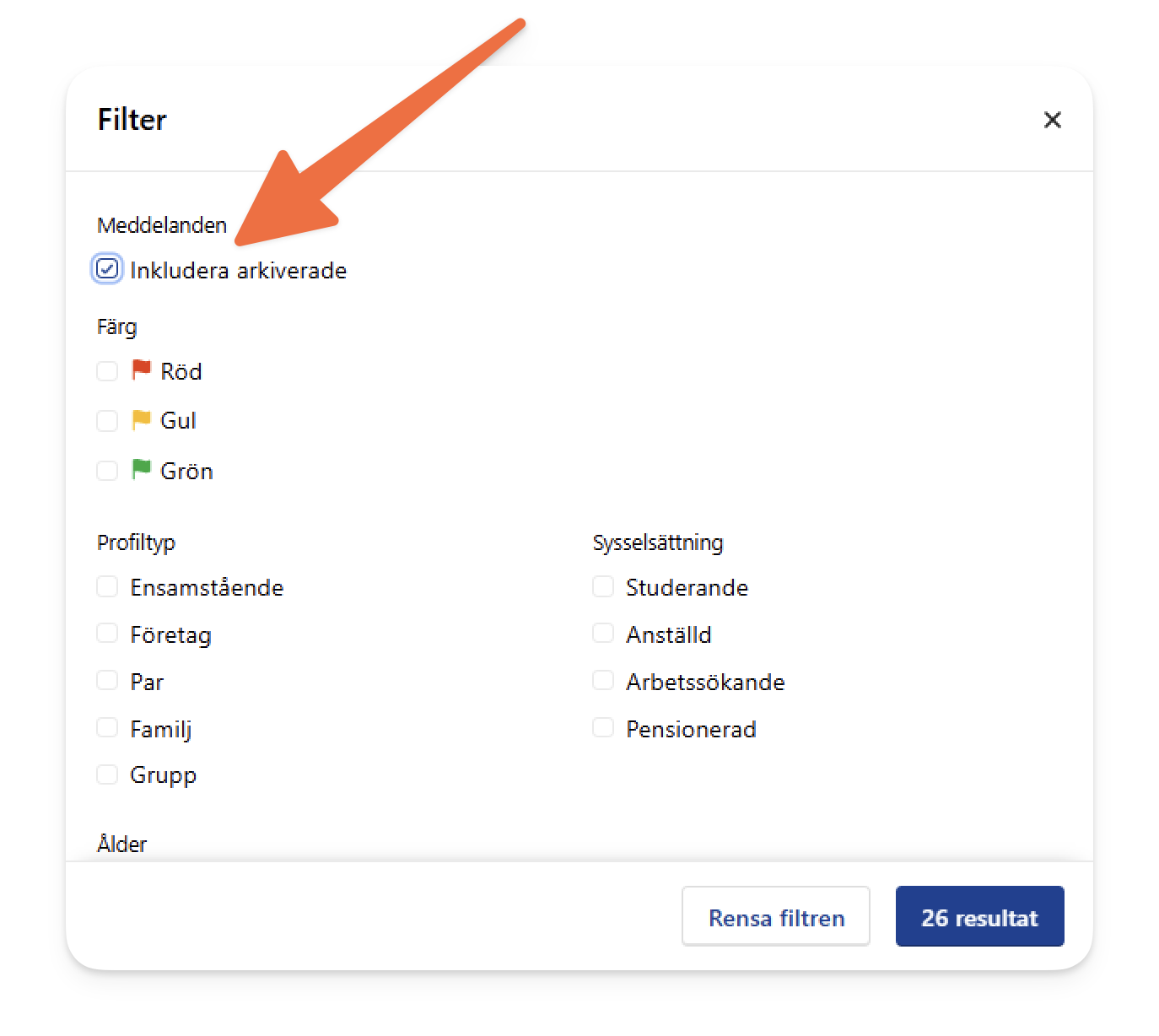
Task: Check the Anställd checkbox
Action: [x=603, y=634]
